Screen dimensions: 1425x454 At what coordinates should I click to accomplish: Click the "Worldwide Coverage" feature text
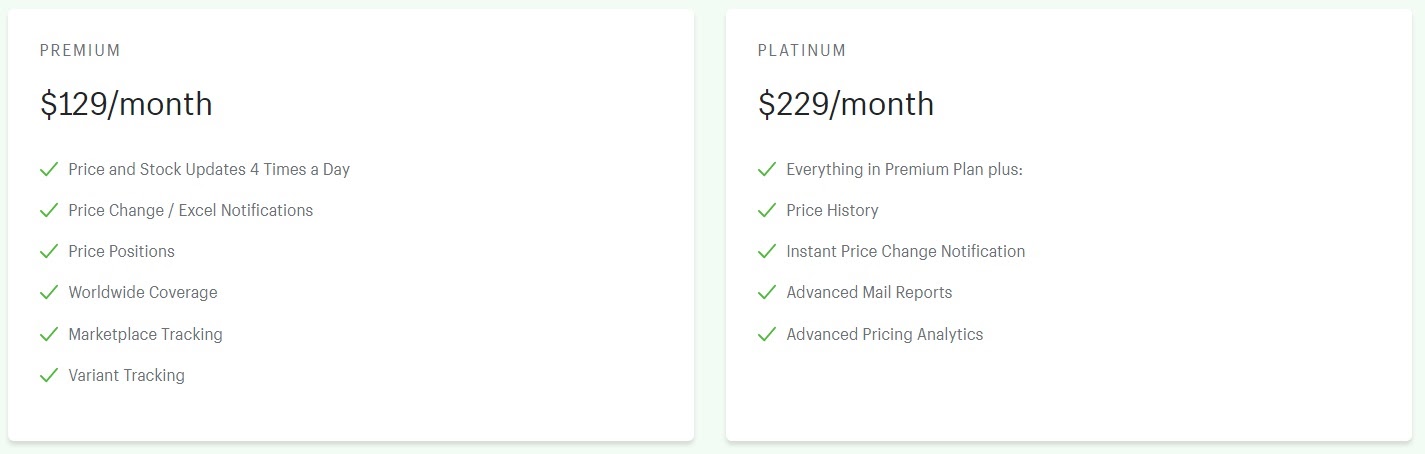(x=143, y=293)
